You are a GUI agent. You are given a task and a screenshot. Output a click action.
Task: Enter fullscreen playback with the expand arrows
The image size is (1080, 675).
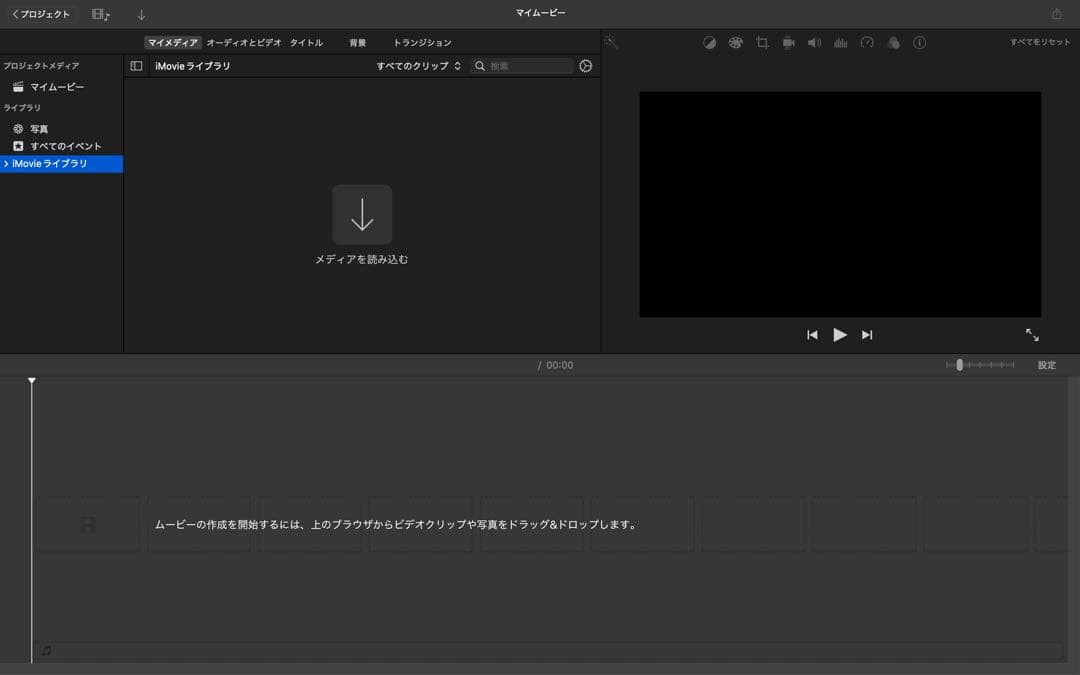pyautogui.click(x=1032, y=335)
